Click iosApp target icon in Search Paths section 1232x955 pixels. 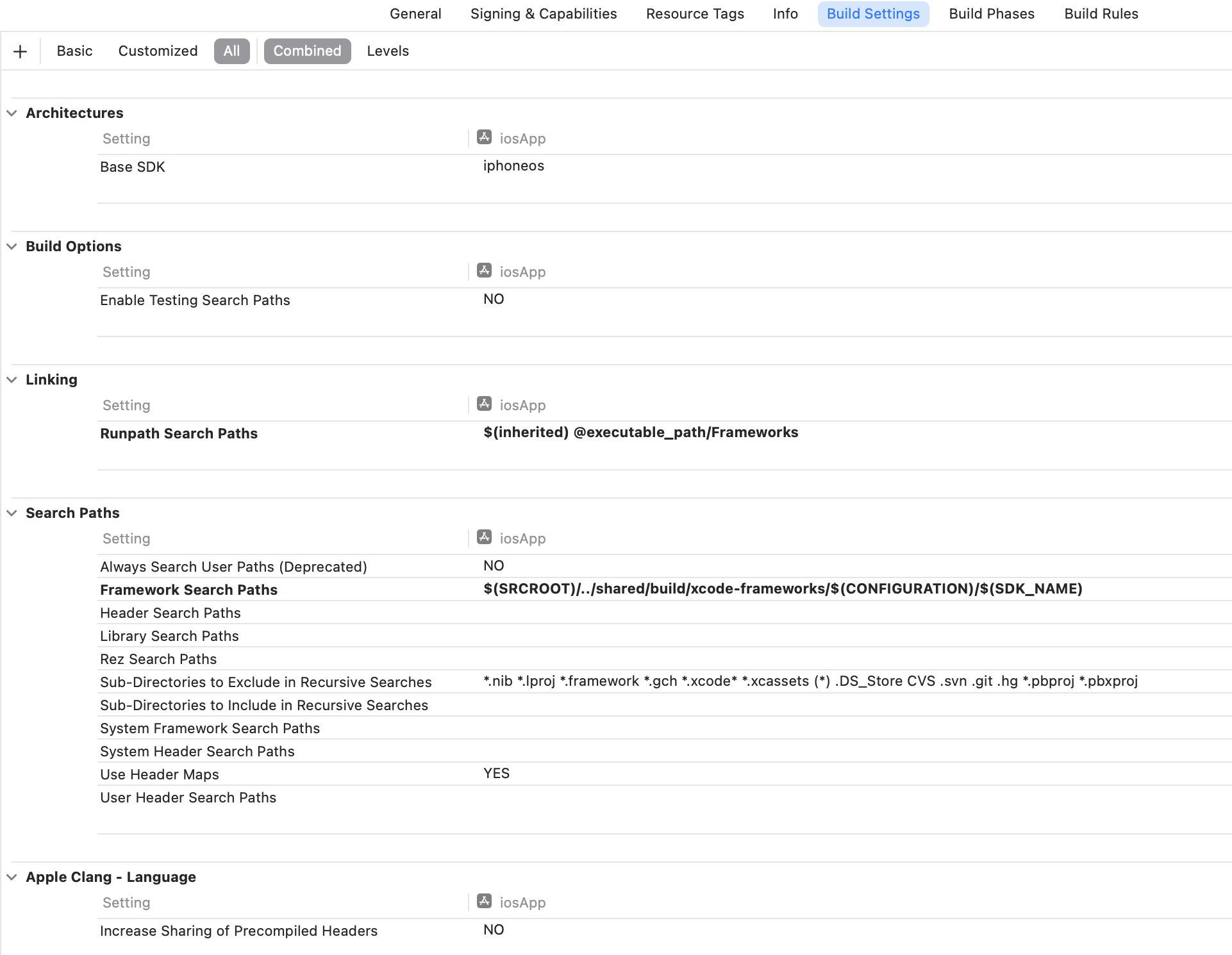pyautogui.click(x=484, y=537)
